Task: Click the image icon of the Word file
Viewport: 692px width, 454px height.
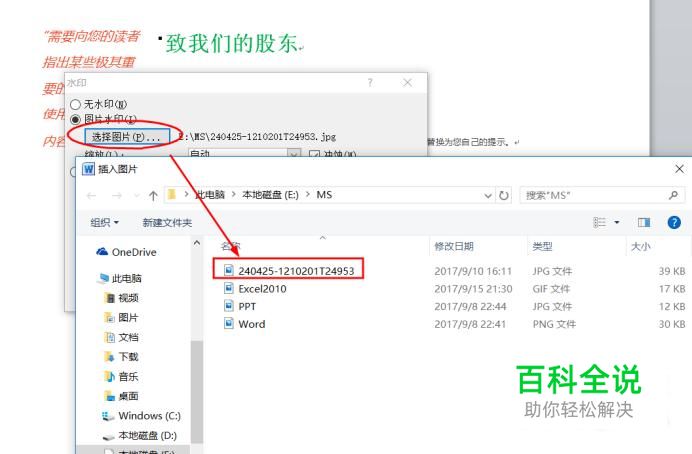Action: [x=229, y=323]
